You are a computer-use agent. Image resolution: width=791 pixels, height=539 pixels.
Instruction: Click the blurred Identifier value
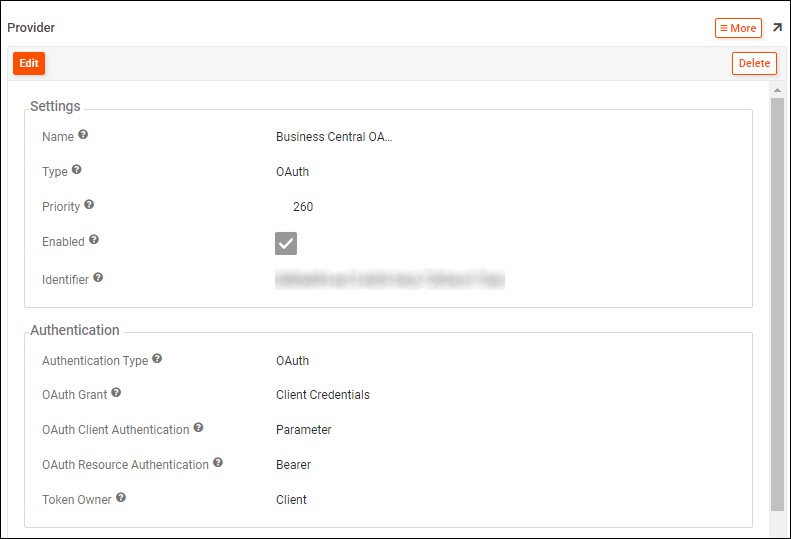coord(390,279)
